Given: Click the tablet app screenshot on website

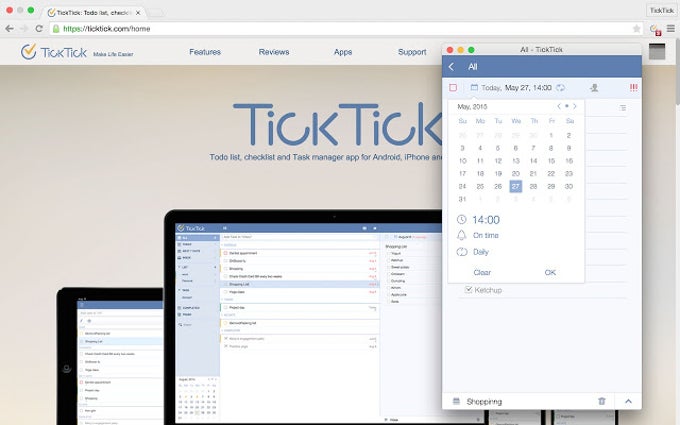Looking at the screenshot, I should [111, 356].
